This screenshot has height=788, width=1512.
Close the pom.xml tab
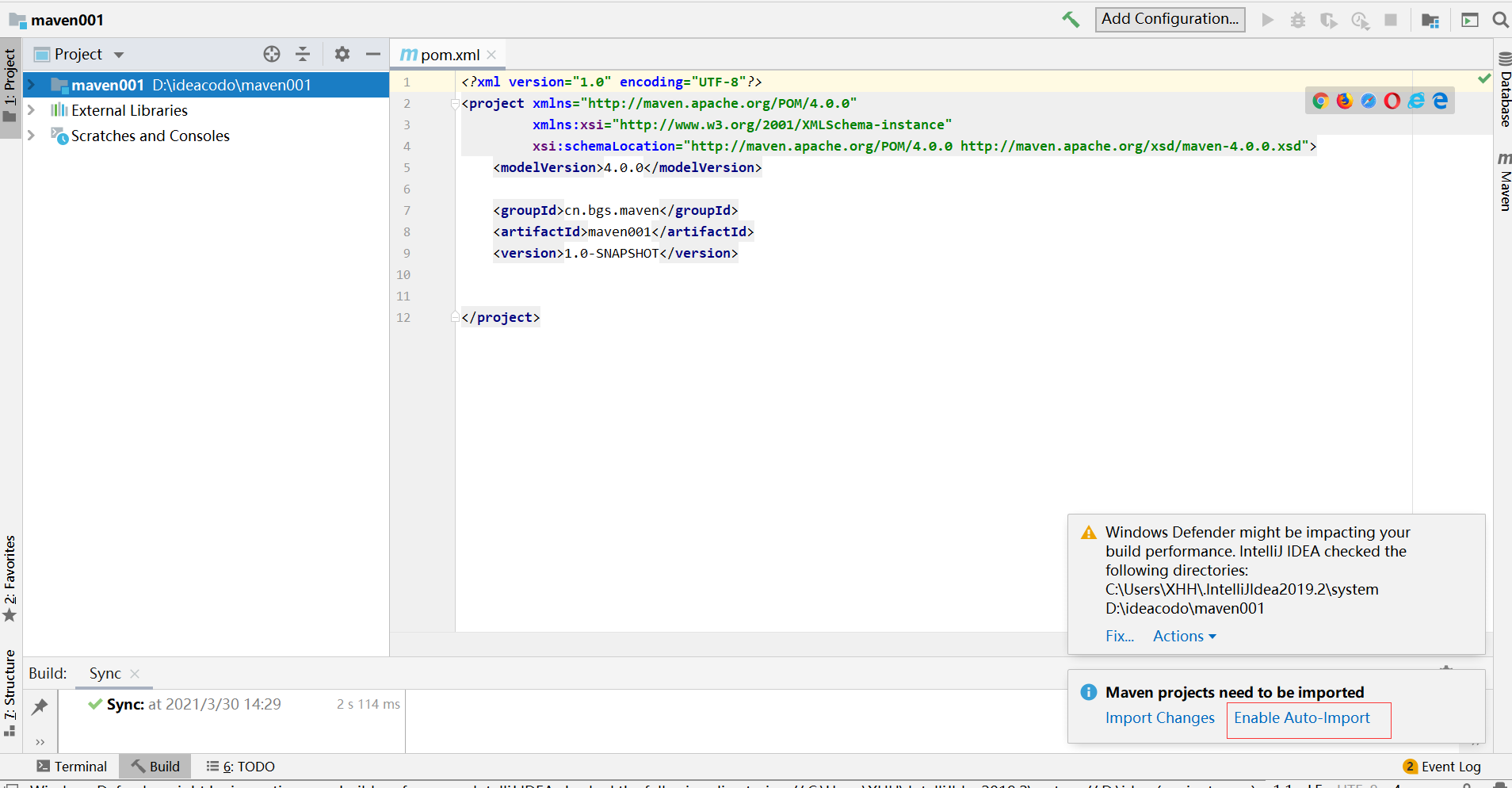tap(491, 55)
